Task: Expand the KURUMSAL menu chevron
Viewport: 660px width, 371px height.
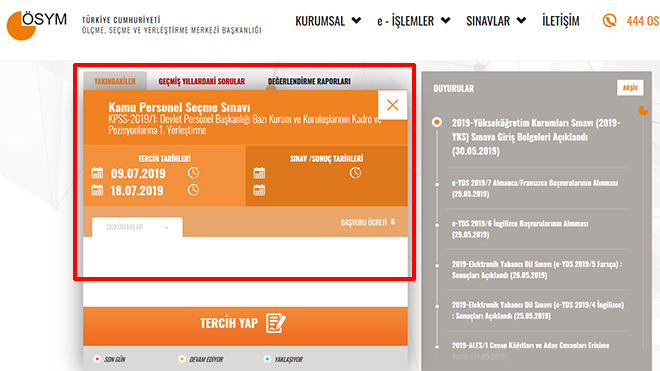Action: [356, 20]
